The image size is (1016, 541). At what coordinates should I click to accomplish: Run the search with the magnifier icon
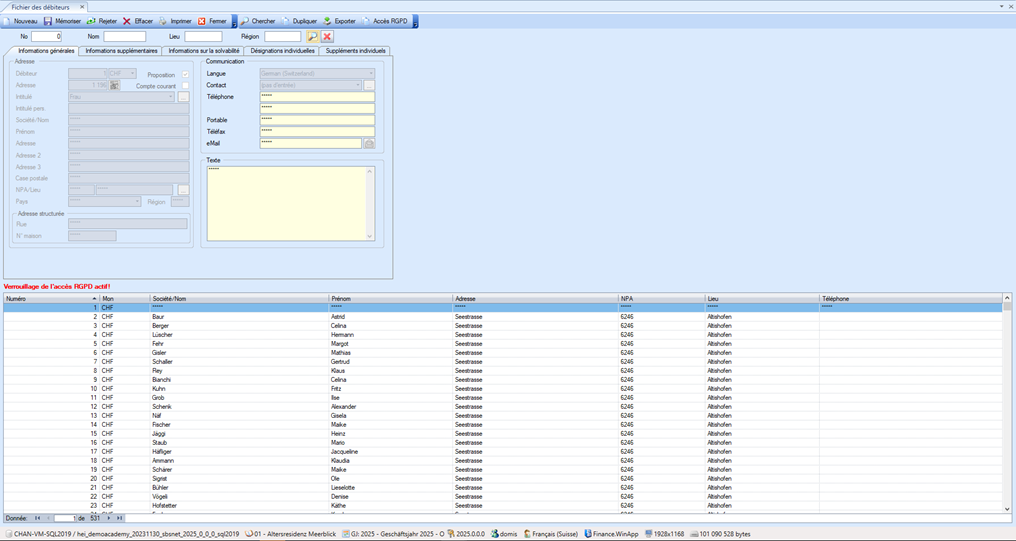pos(312,37)
